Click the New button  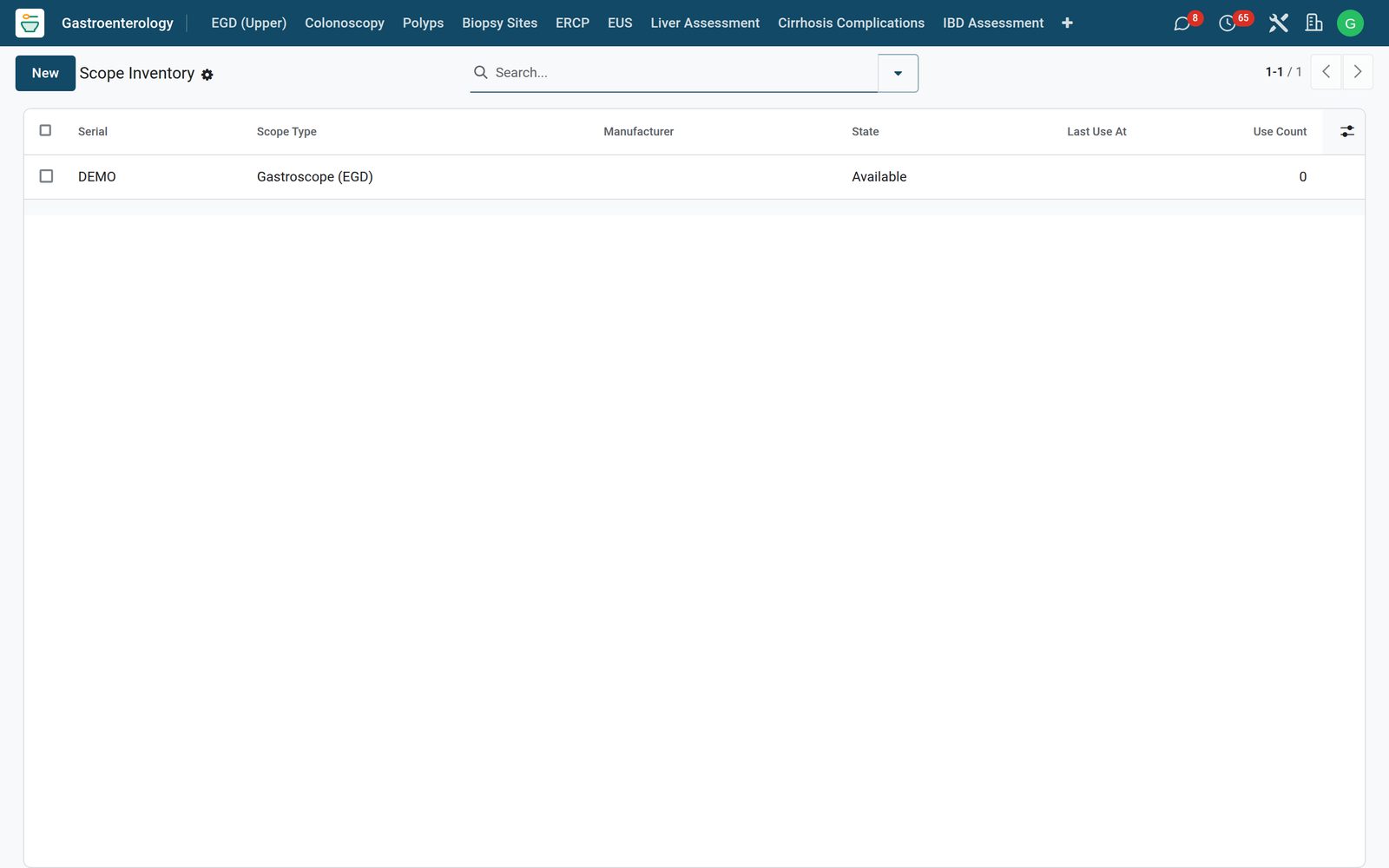(x=45, y=73)
